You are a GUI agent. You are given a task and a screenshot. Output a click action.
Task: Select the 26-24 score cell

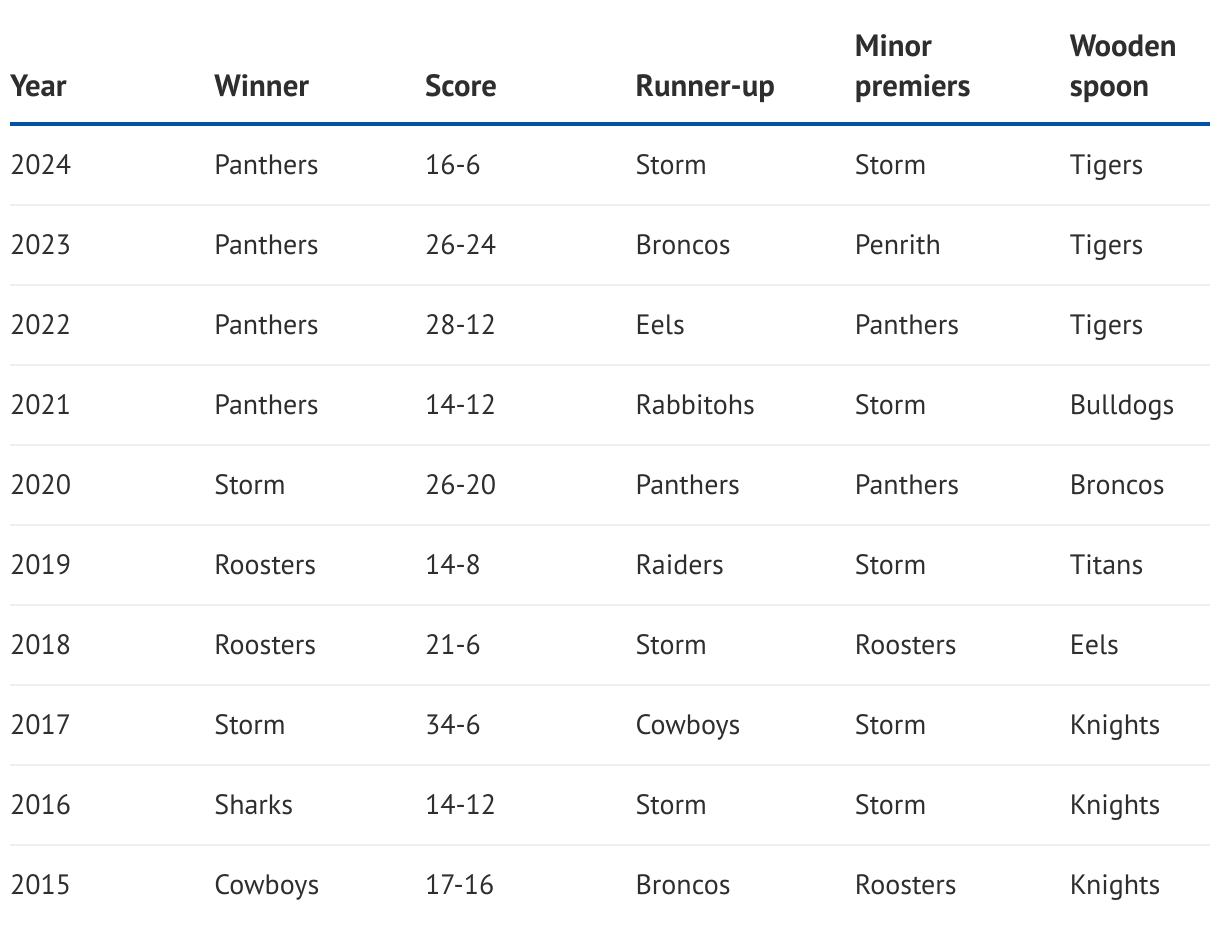coord(461,245)
